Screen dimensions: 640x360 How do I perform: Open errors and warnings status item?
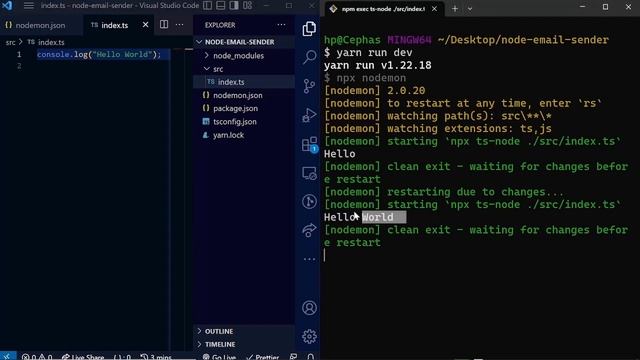37,357
